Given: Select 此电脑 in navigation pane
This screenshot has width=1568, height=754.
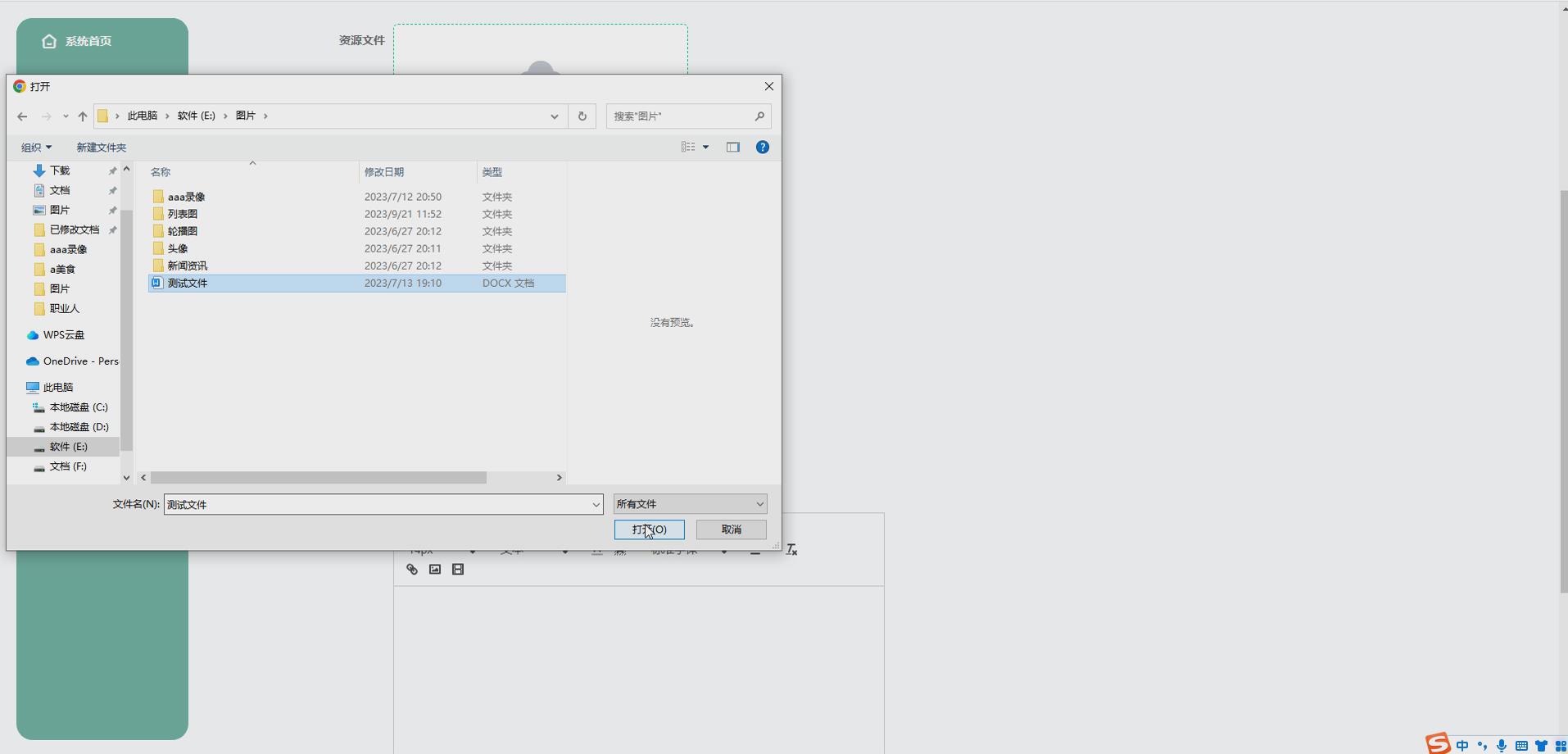Looking at the screenshot, I should coord(57,388).
